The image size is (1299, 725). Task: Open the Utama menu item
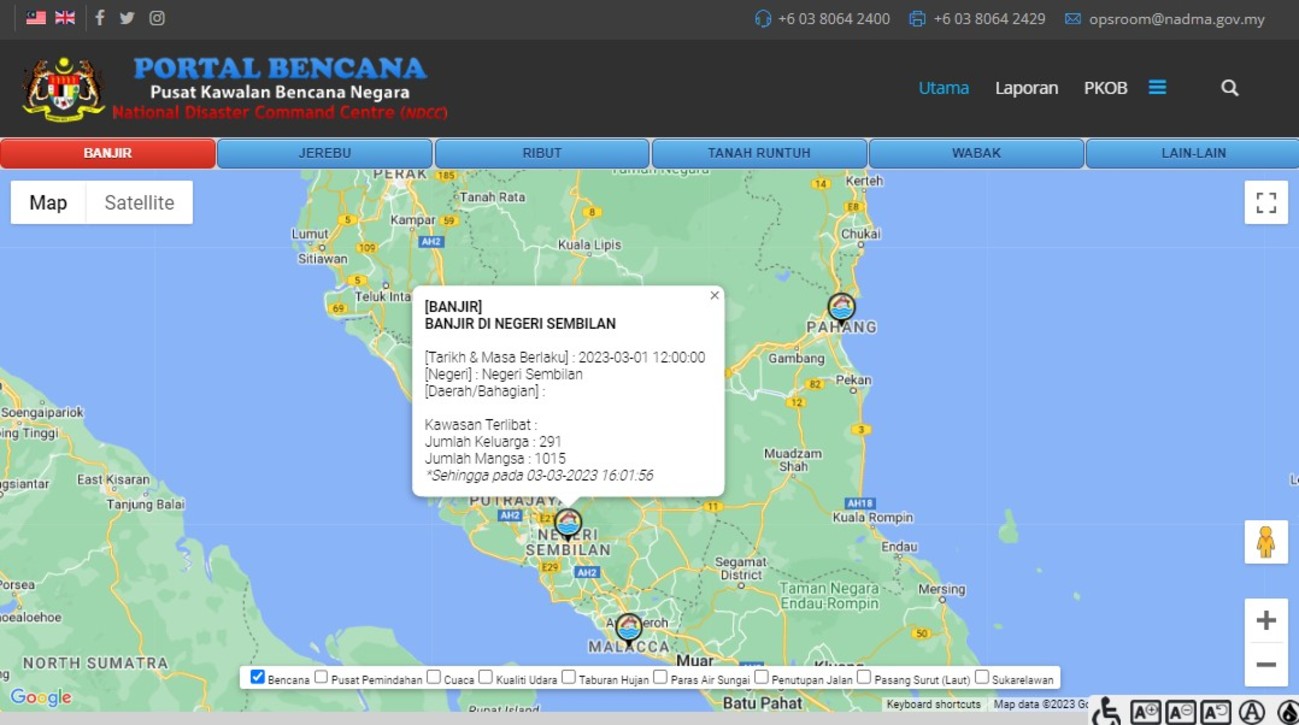(x=944, y=88)
